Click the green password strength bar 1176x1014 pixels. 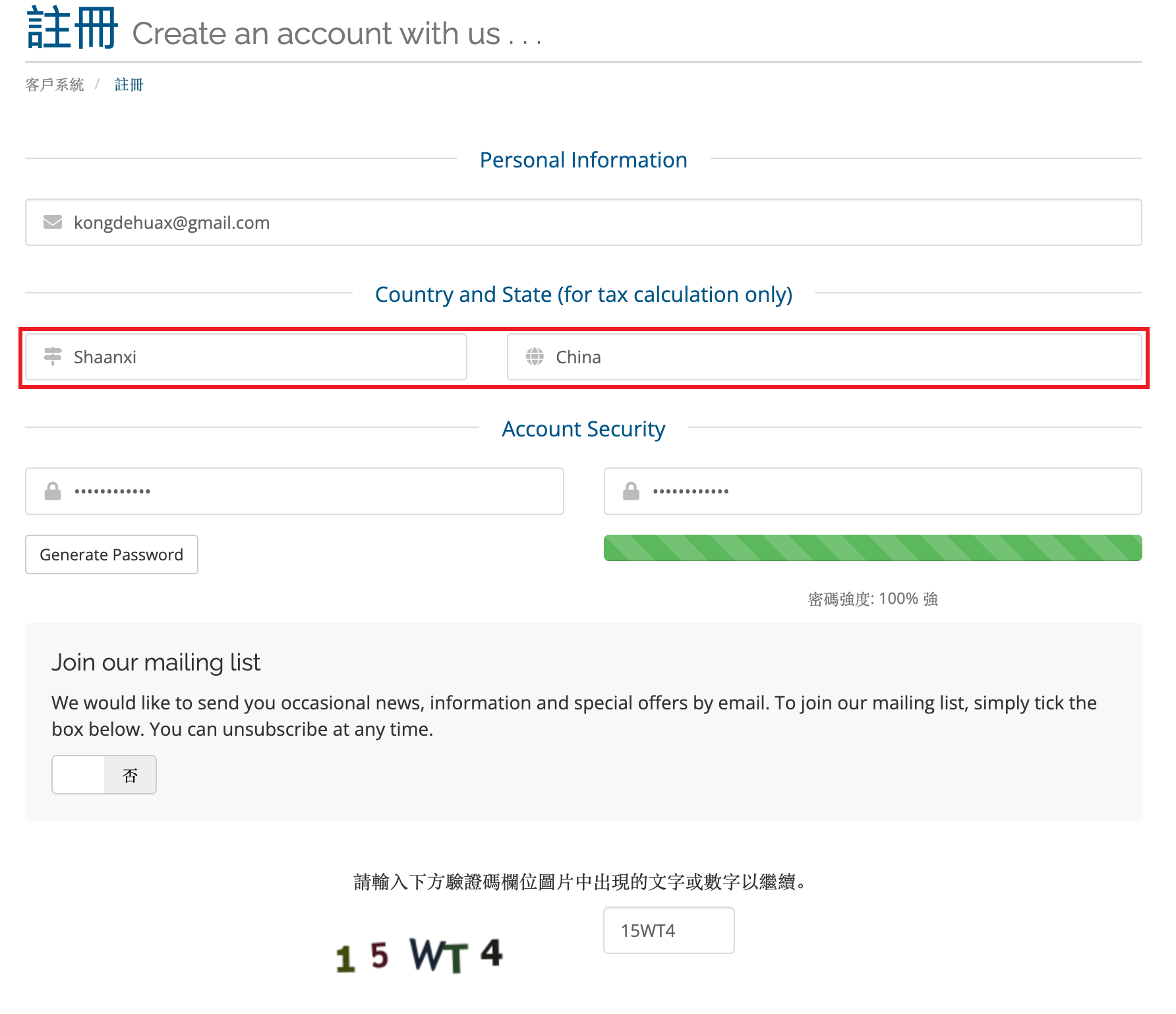tap(872, 548)
